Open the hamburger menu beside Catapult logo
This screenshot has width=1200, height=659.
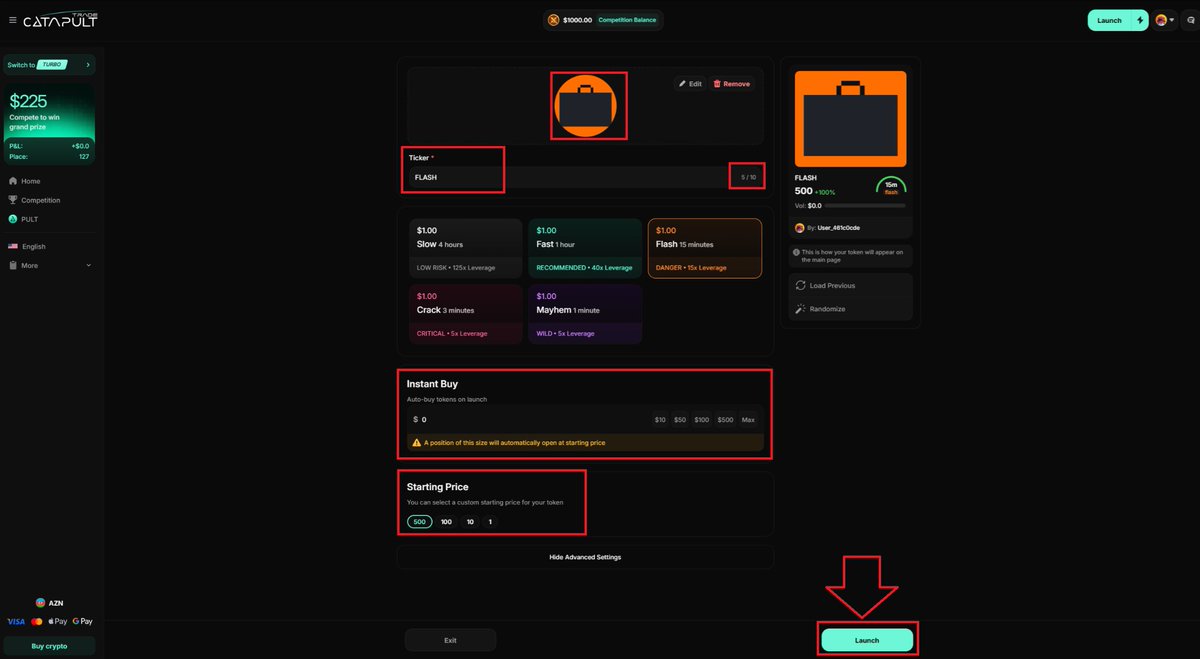point(12,20)
